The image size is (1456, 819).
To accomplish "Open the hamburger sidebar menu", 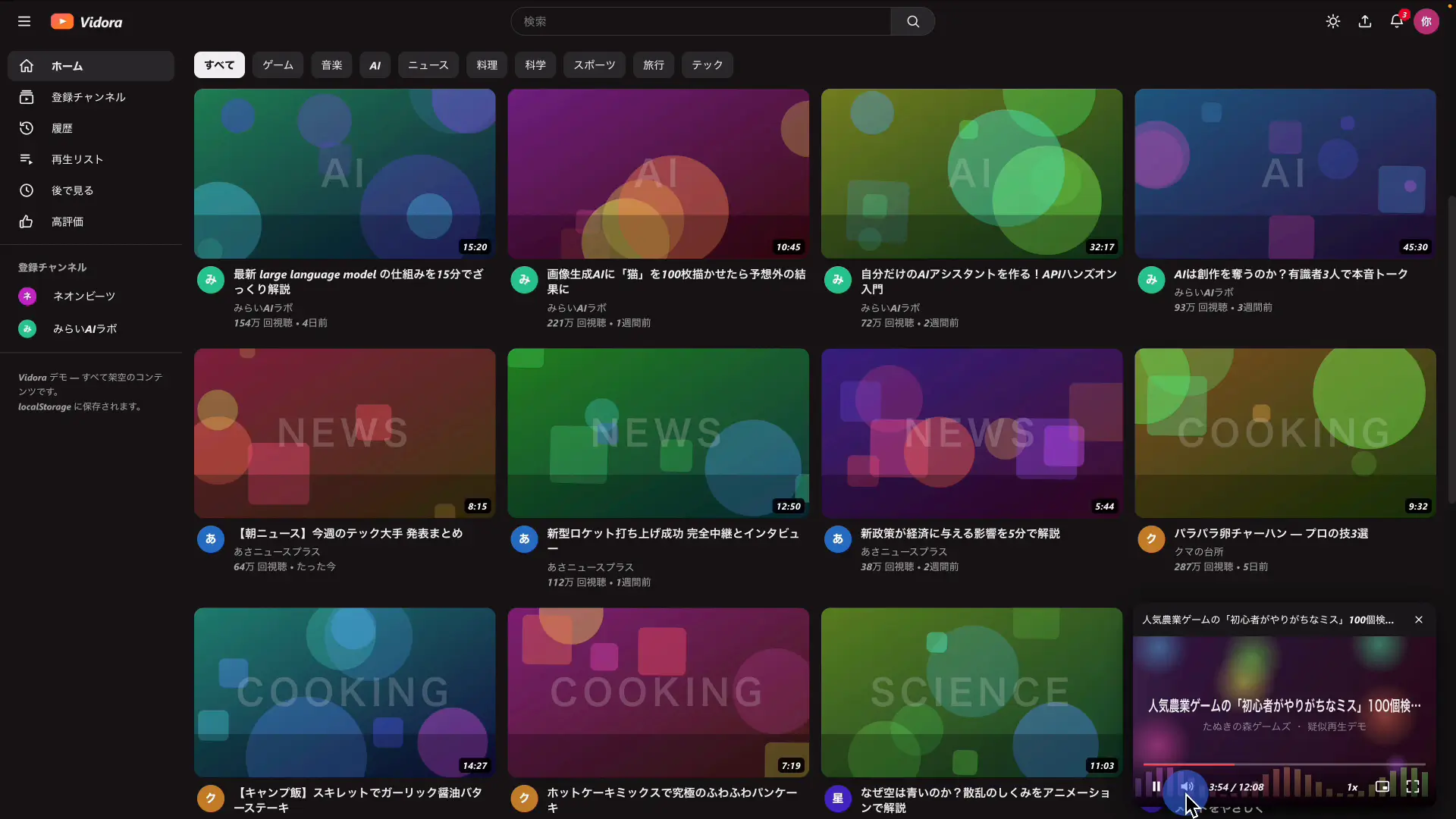I will click(x=24, y=21).
